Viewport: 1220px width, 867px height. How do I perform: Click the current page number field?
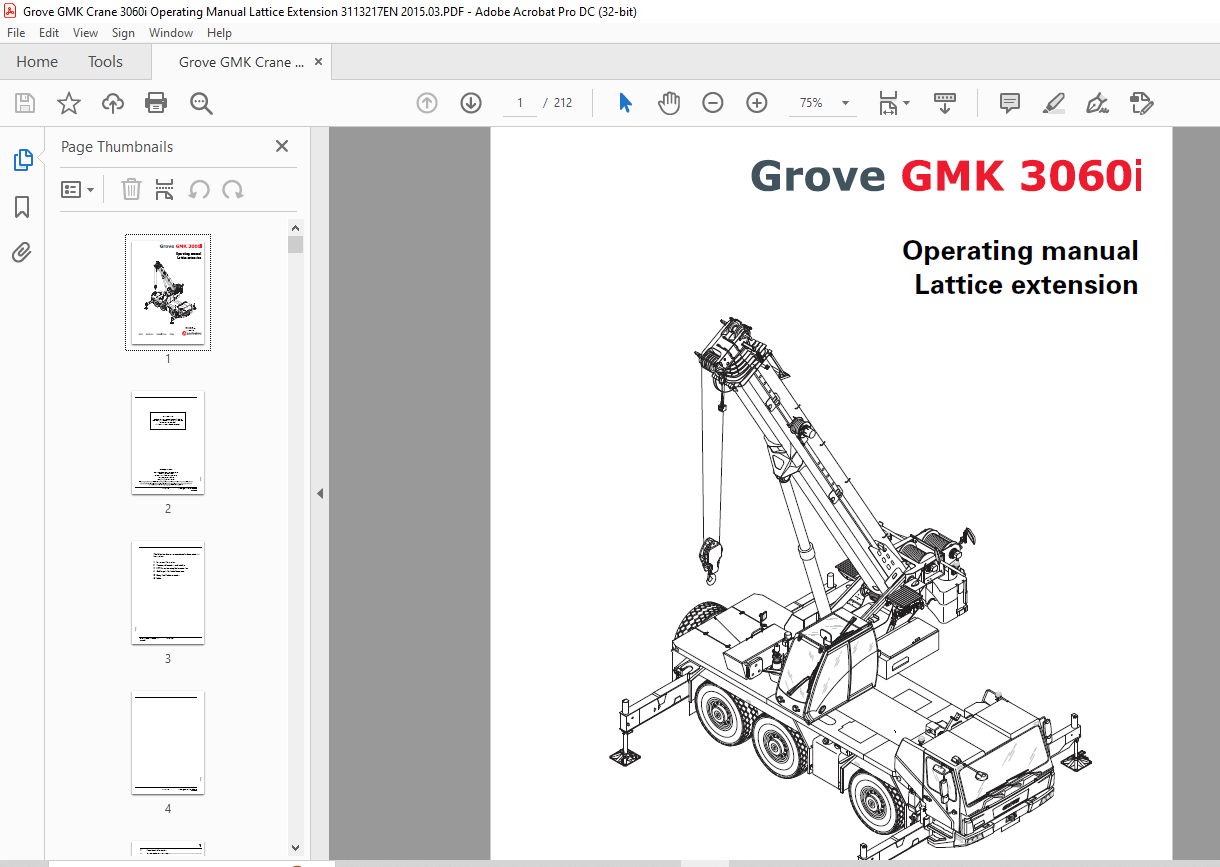coord(520,103)
